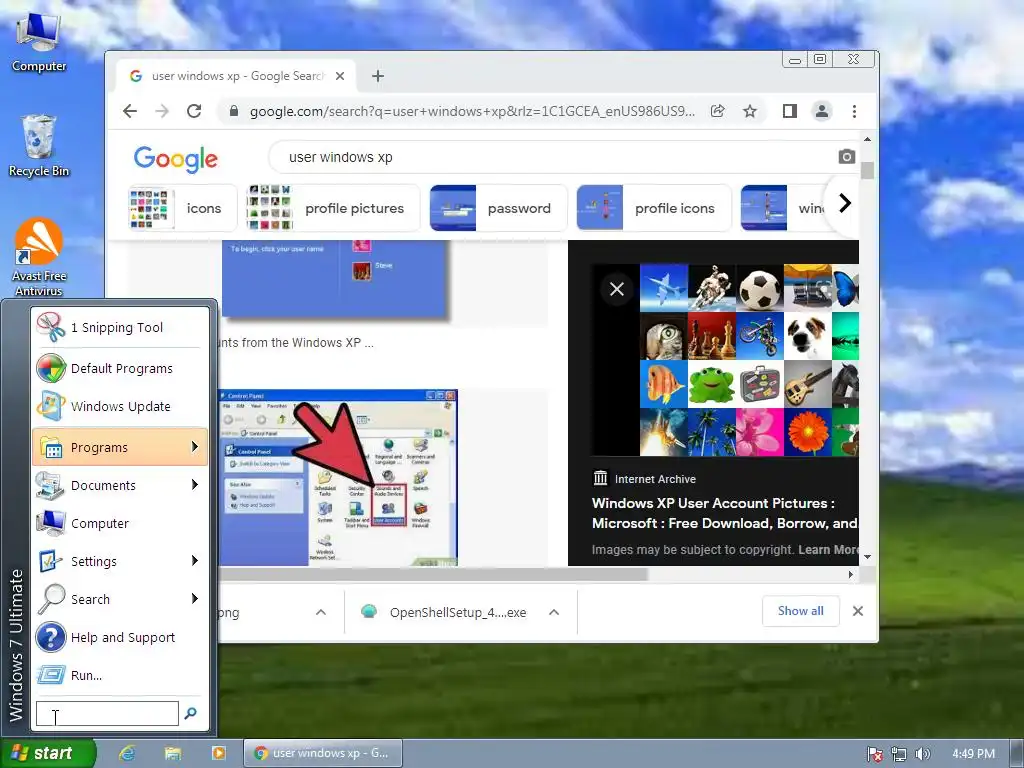
Task: Switch to Chrome window taskbar button
Action: click(x=323, y=753)
